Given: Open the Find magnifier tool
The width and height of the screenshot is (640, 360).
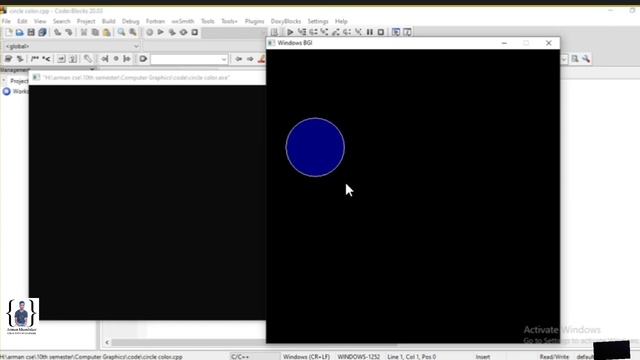Looking at the screenshot, I should pyautogui.click(x=121, y=32).
